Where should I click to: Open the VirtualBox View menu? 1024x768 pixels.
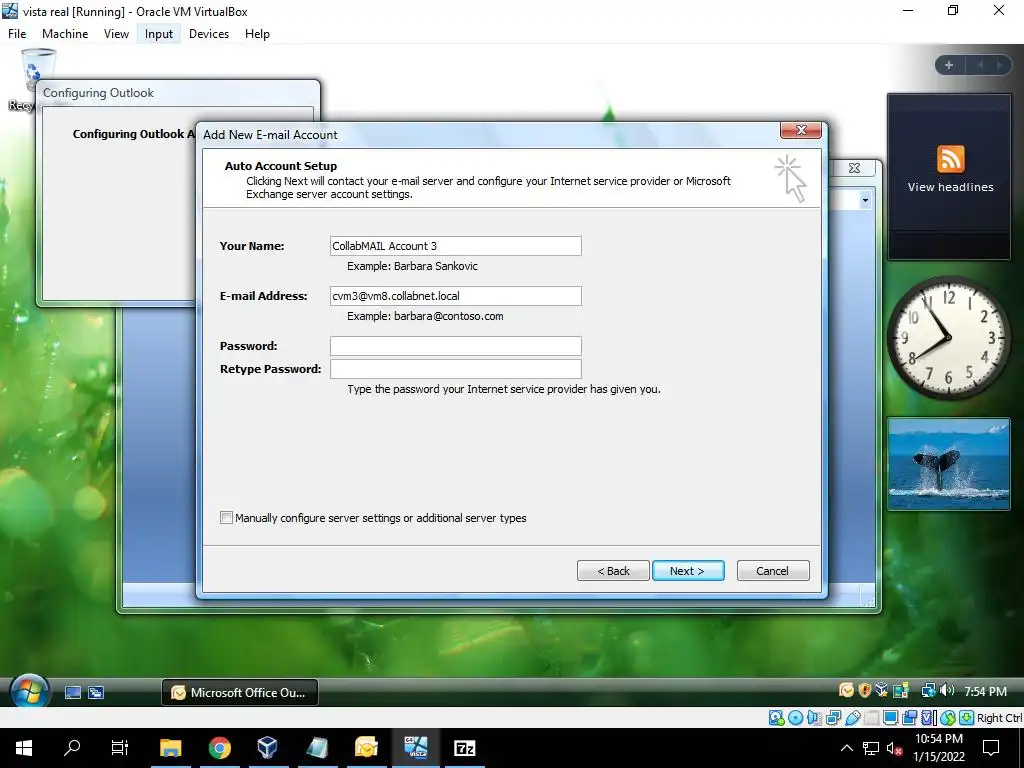coord(116,34)
